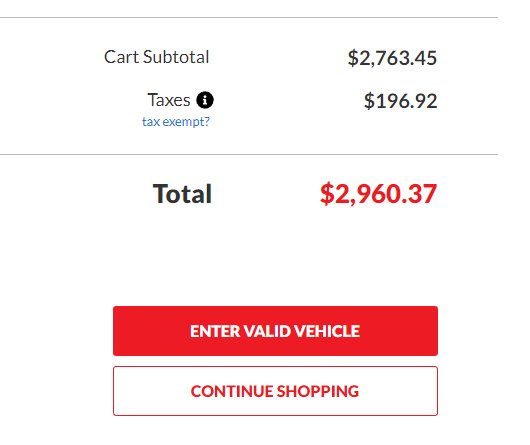Click the divider line above Cart Subtotal
The image size is (530, 445).
click(x=249, y=17)
